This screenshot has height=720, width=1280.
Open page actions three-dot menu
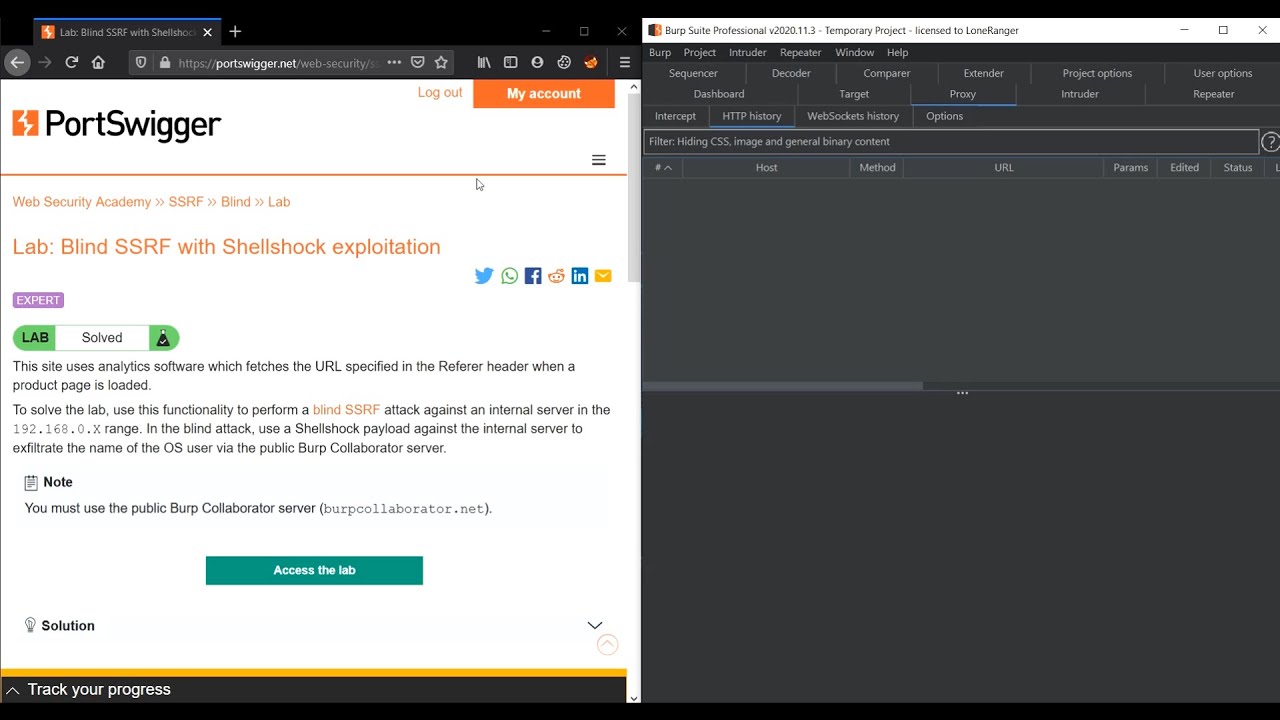coord(394,62)
